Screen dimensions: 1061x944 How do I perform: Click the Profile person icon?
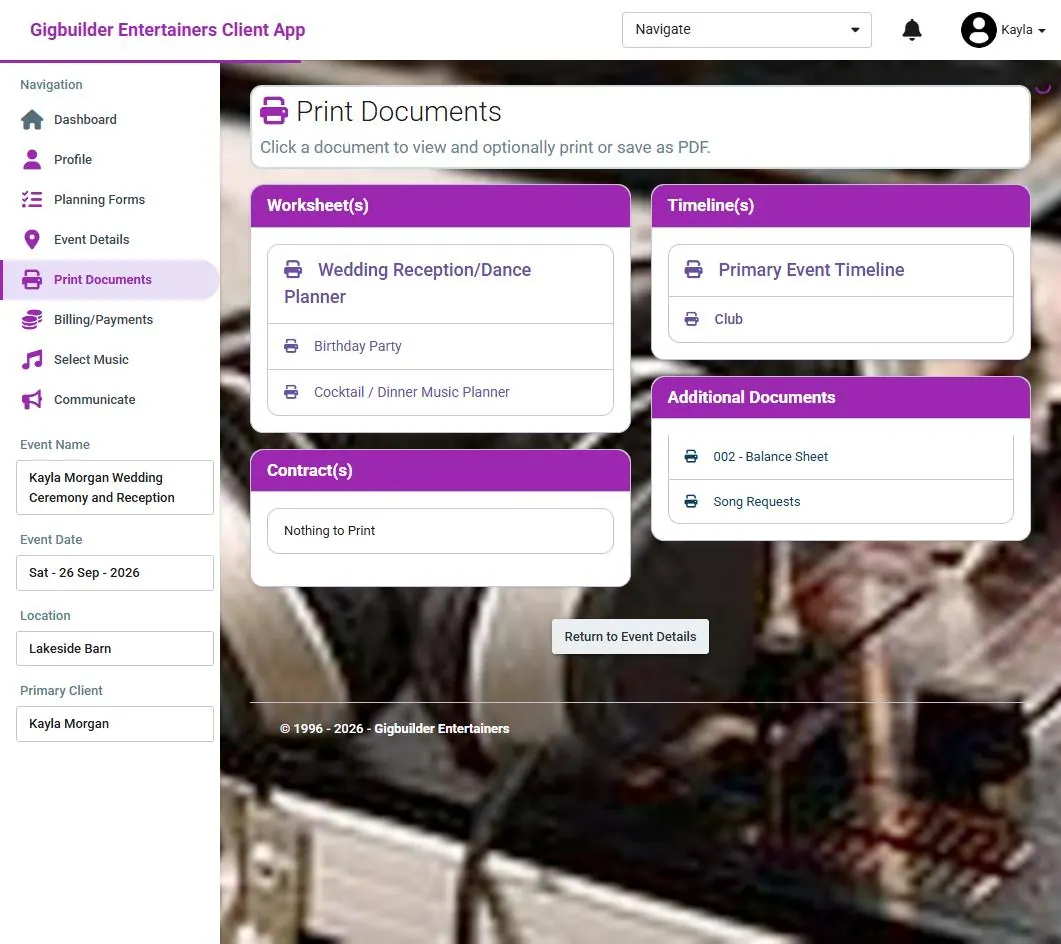(x=32, y=160)
